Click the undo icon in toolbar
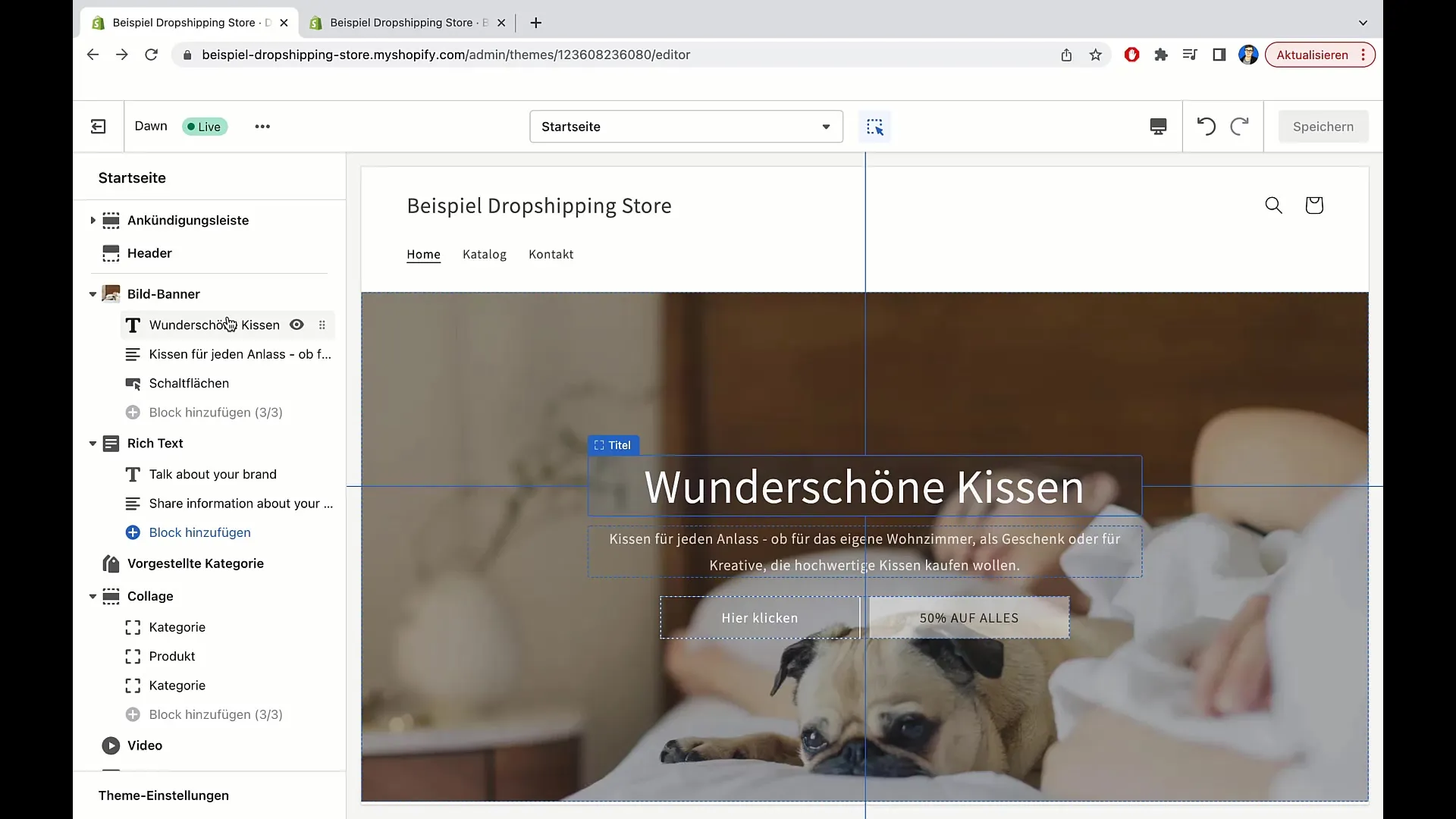Viewport: 1456px width, 819px height. pos(1206,126)
